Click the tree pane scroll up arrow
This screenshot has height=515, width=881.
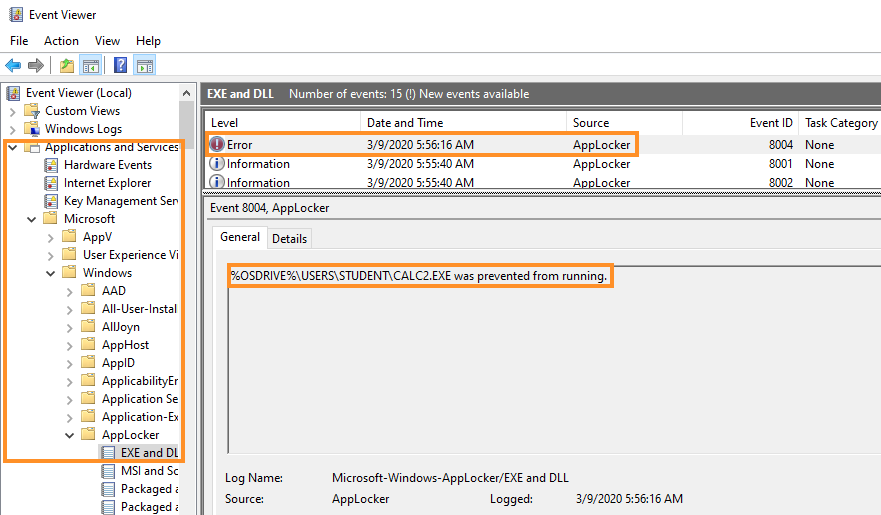(x=187, y=93)
